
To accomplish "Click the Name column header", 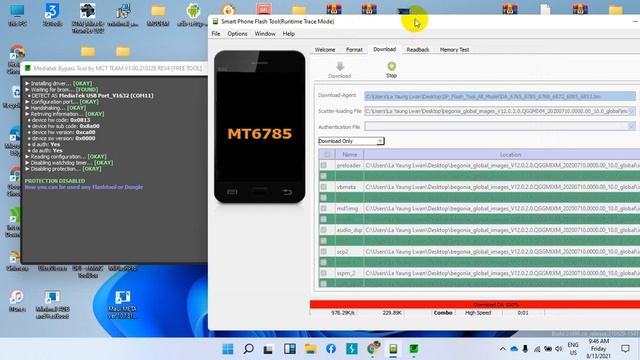I will tap(349, 155).
